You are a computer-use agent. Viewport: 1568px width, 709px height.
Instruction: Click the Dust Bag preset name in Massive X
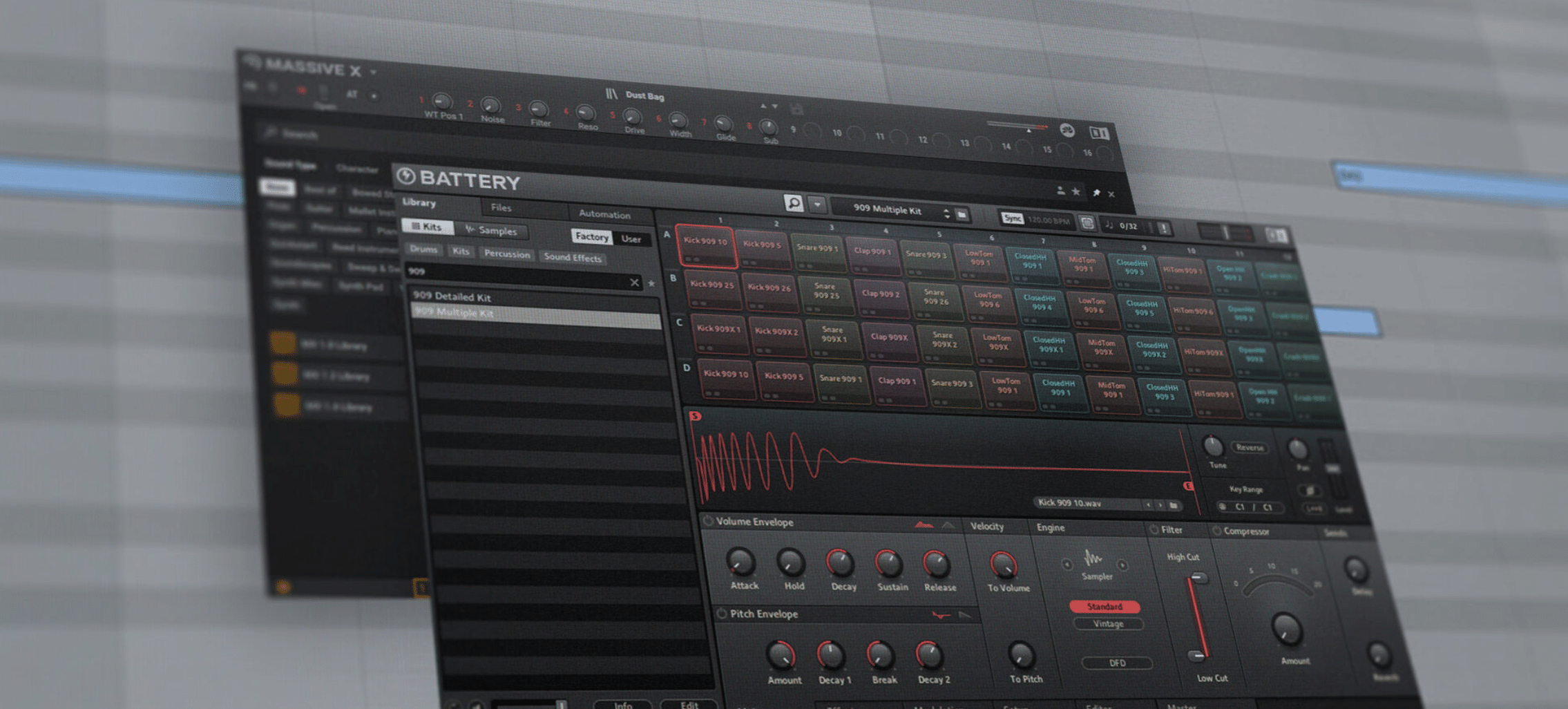644,95
